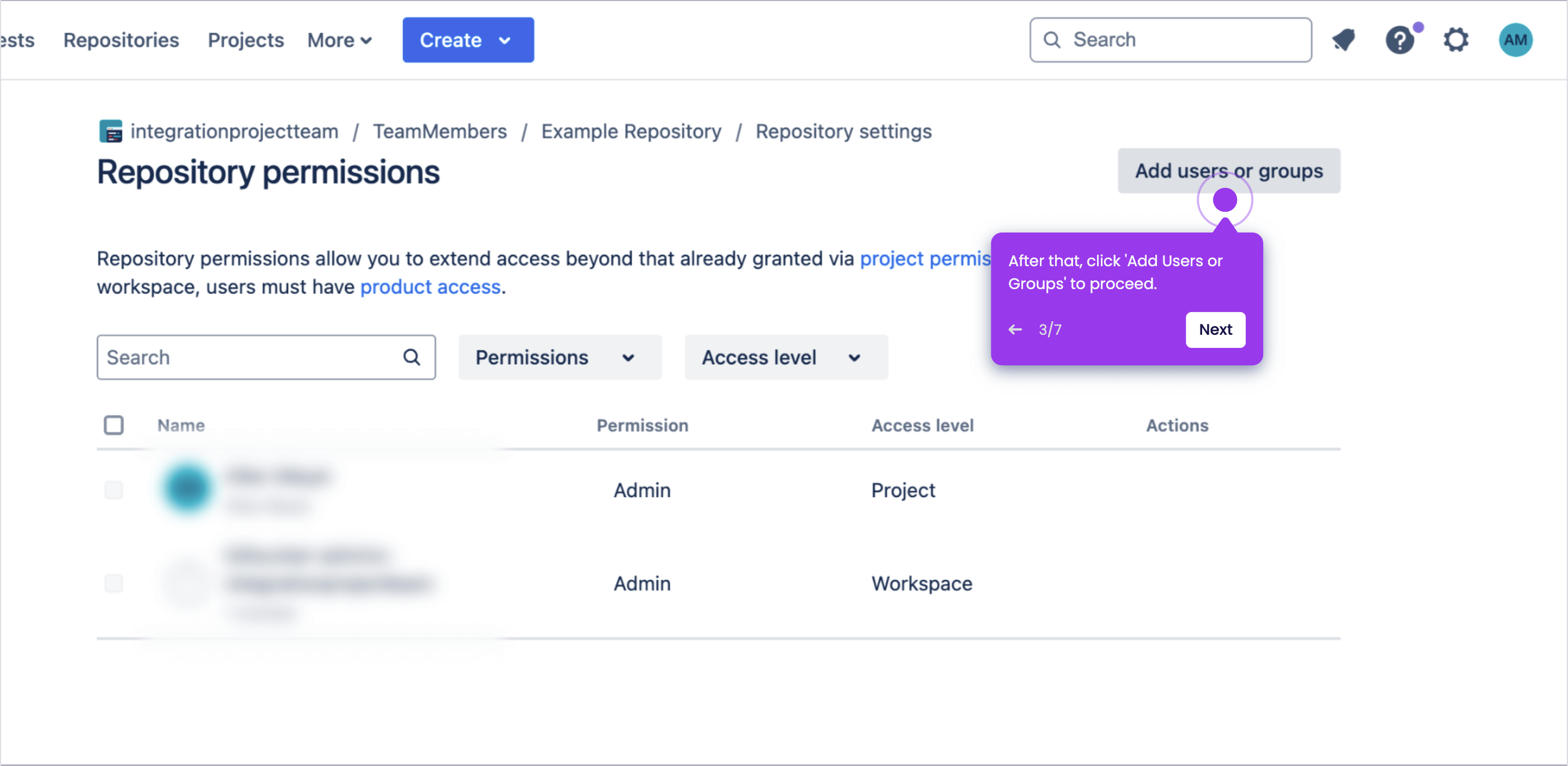Open the Access level filter dropdown
The image size is (1568, 766).
(x=786, y=358)
